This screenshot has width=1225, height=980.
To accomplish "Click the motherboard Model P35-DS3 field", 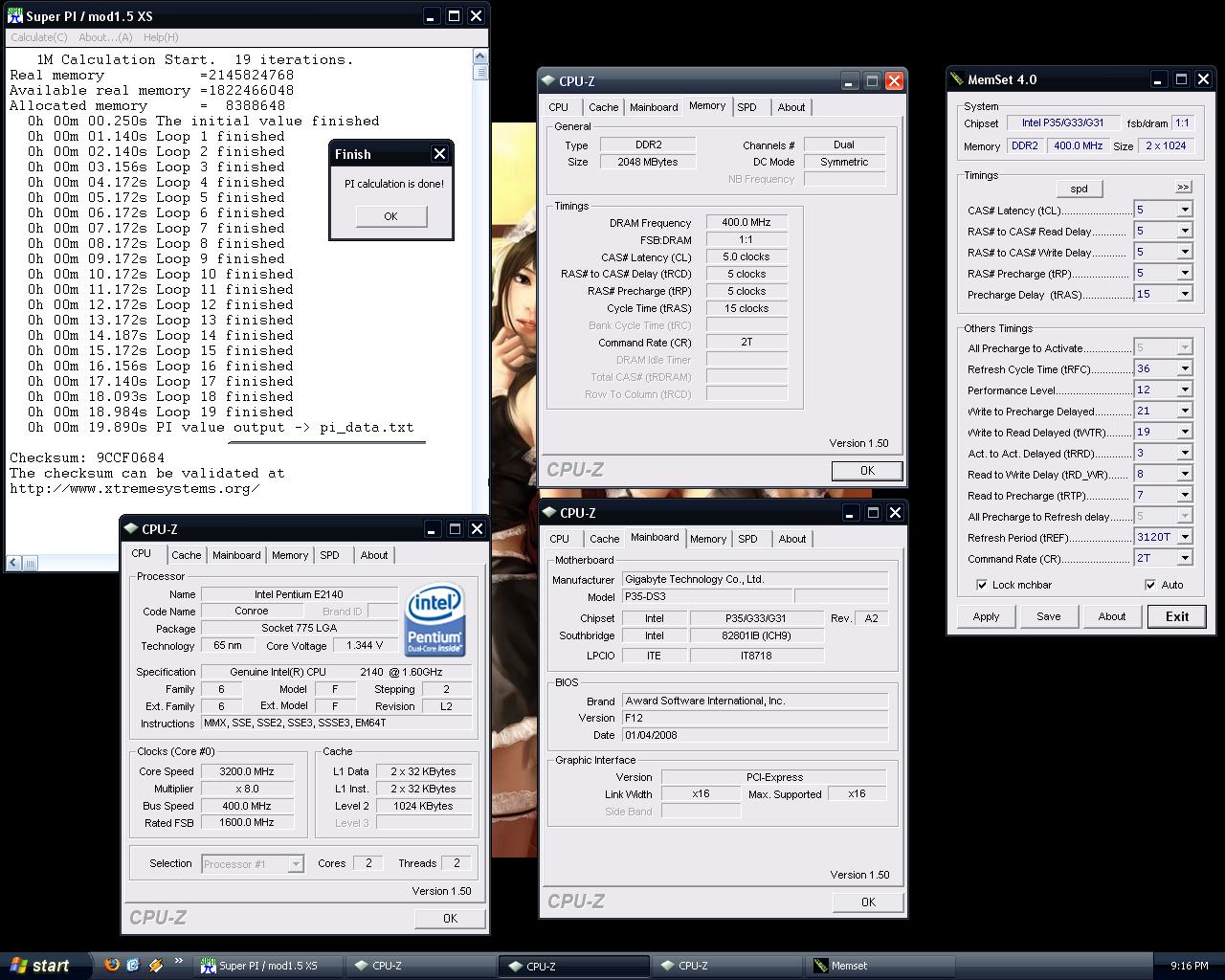I will (x=706, y=596).
